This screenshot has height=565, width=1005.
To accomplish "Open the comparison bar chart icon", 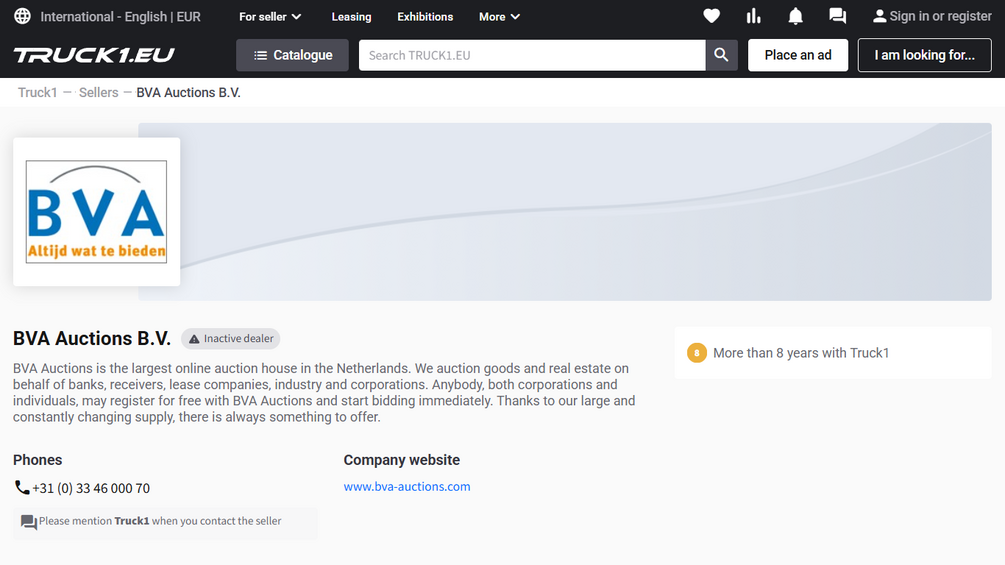I will coord(754,16).
